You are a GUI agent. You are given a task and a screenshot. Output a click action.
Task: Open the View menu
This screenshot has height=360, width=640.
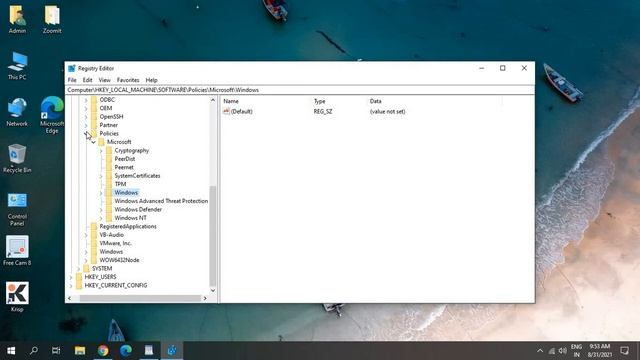coord(104,80)
